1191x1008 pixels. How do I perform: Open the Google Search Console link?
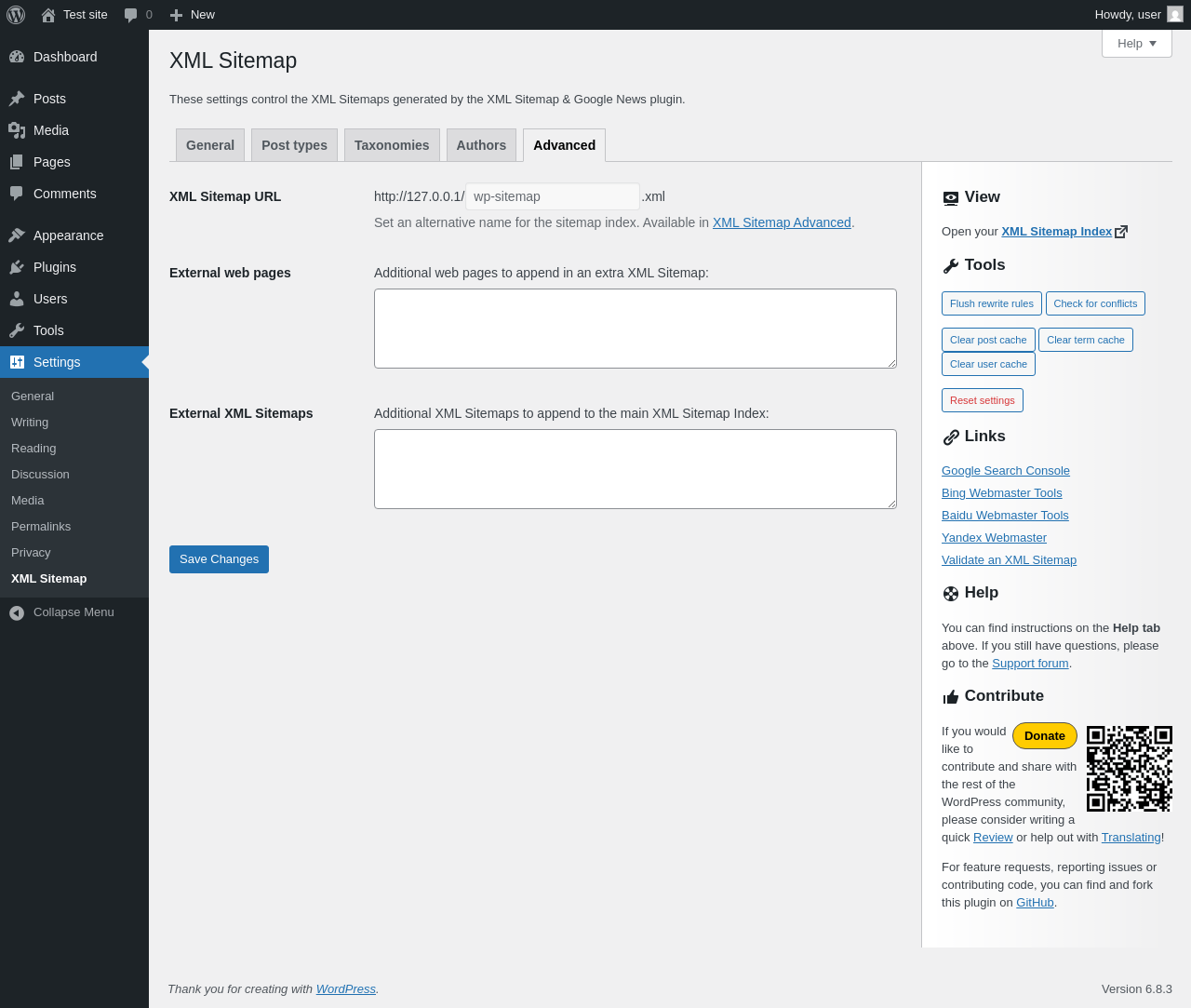(1005, 471)
